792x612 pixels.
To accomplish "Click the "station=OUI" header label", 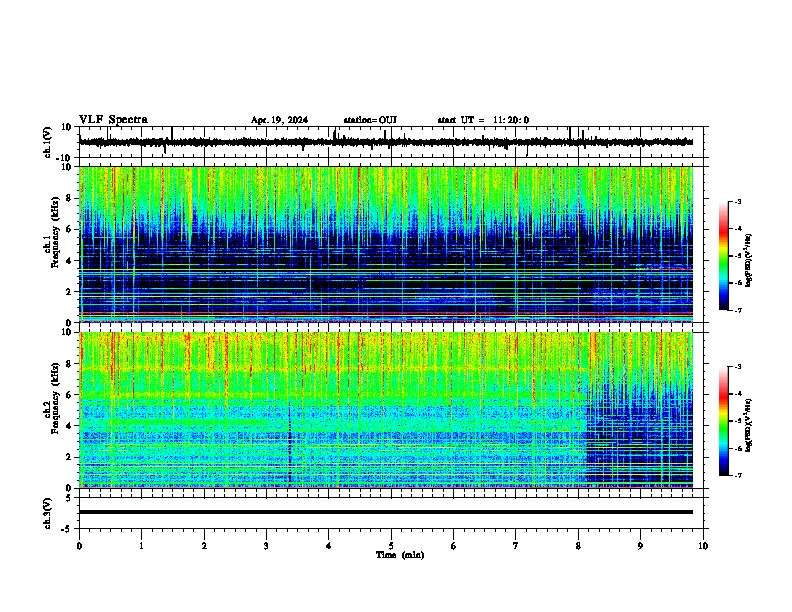I will coord(370,120).
